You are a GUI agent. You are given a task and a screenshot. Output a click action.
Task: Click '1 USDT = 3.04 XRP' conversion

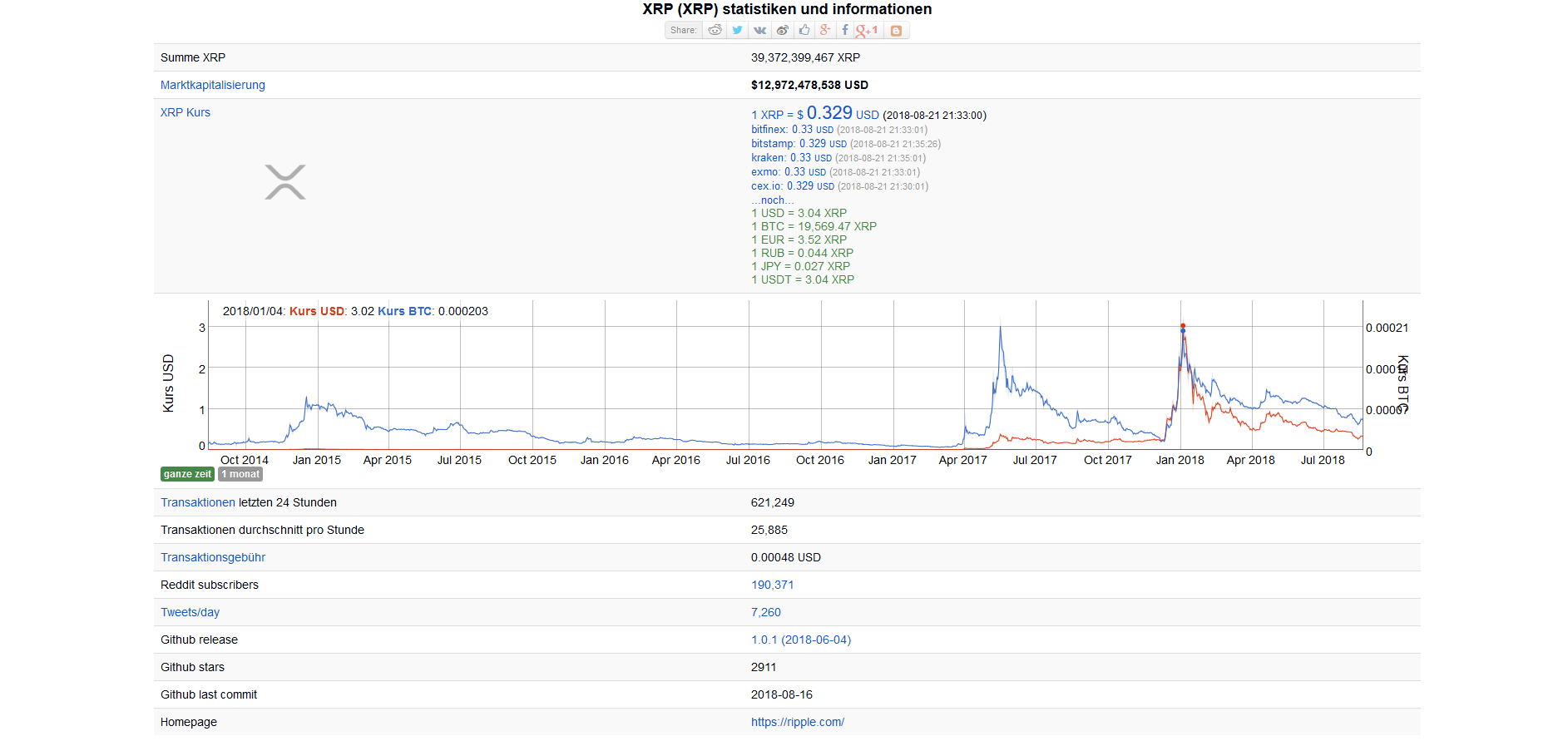click(803, 279)
